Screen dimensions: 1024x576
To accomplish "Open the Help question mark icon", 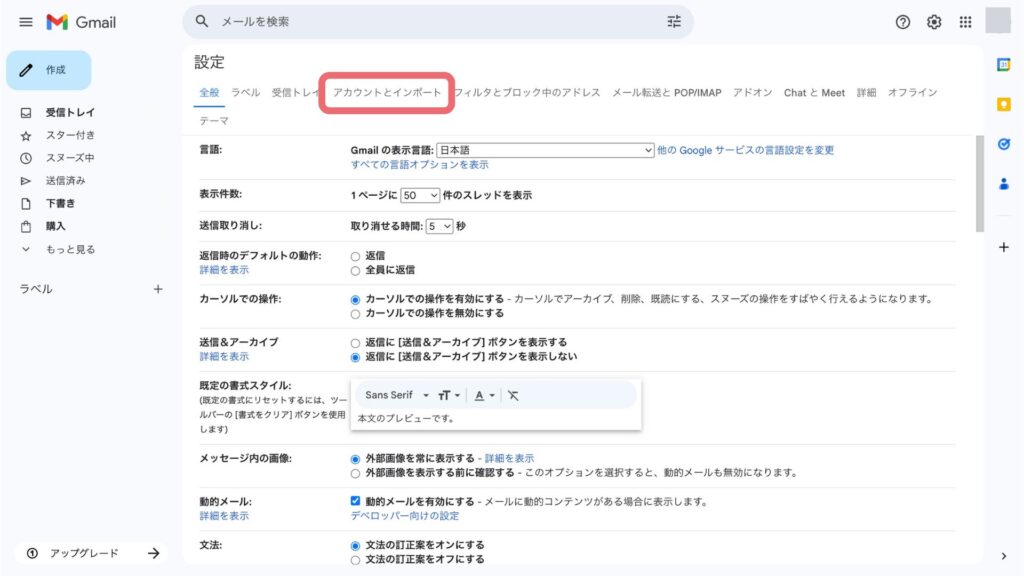I will coord(903,22).
